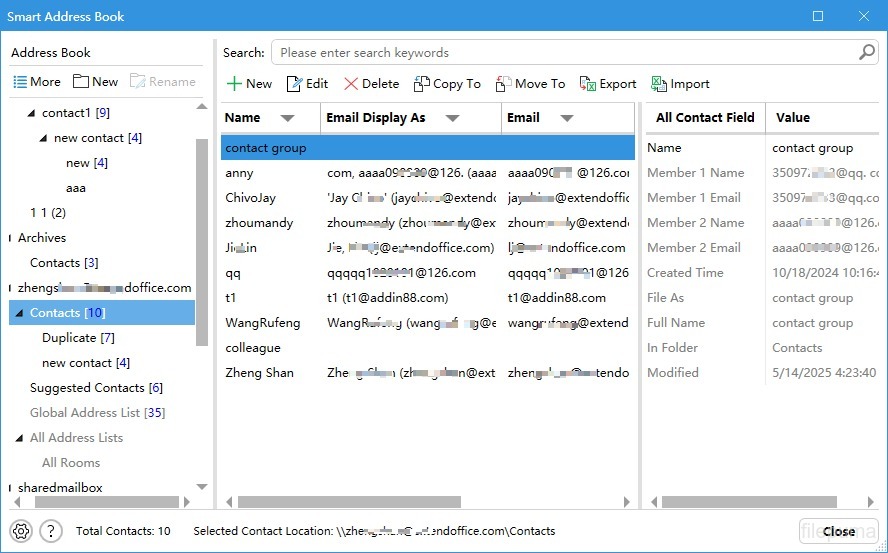Collapse the All Address Lists node
The width and height of the screenshot is (888, 553).
[19, 438]
